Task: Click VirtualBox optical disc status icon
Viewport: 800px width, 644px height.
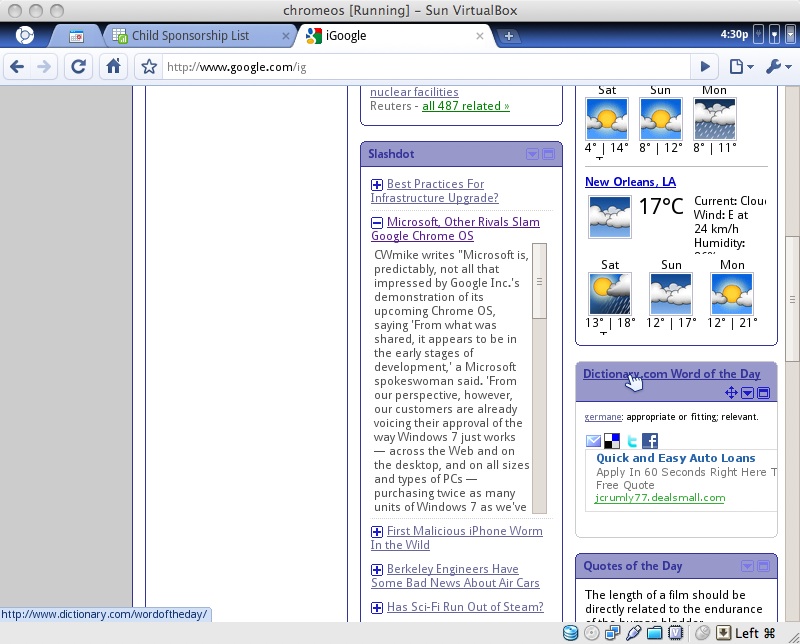Action: 591,633
